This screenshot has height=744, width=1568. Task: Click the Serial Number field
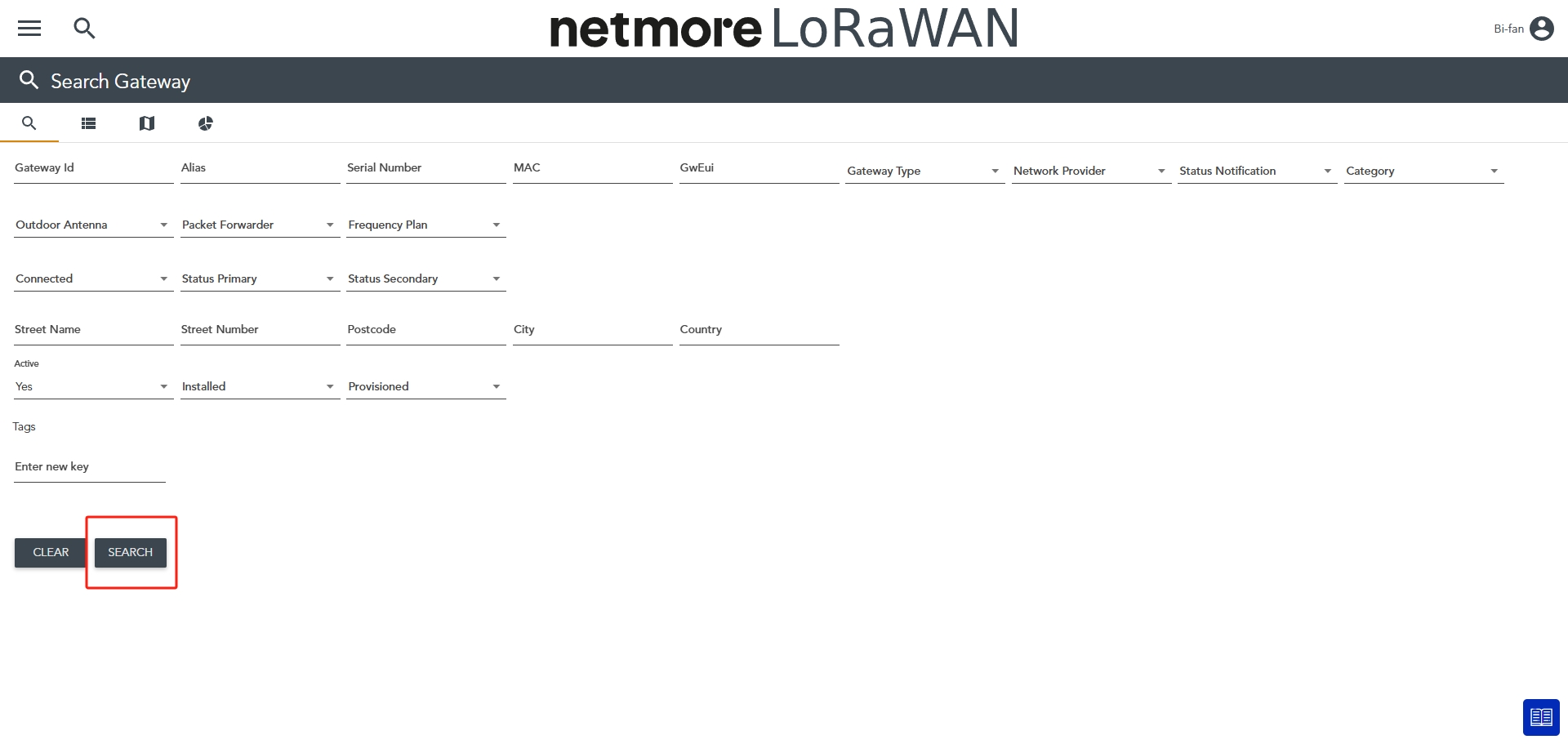point(426,168)
